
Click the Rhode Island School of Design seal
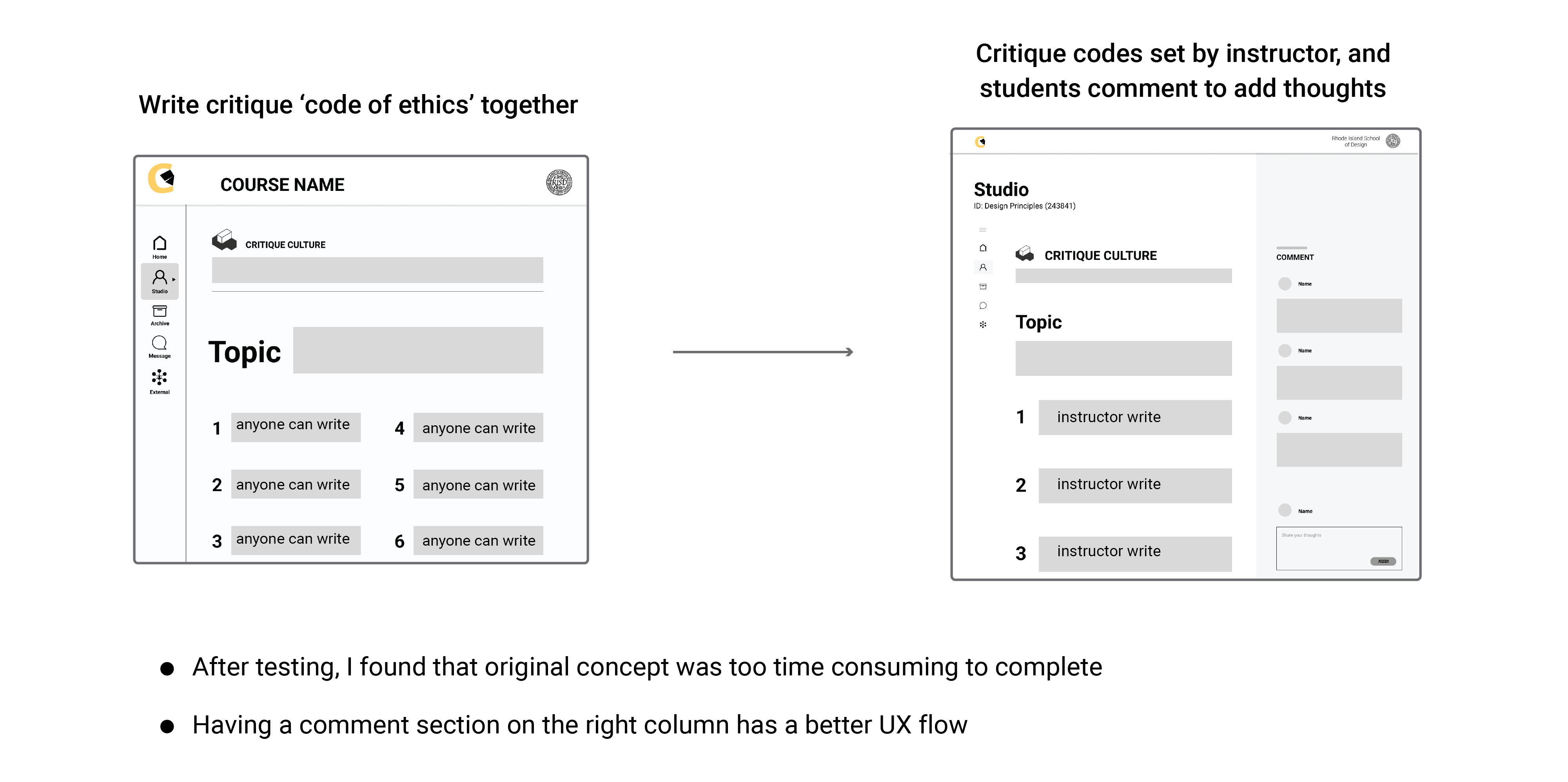point(1393,141)
